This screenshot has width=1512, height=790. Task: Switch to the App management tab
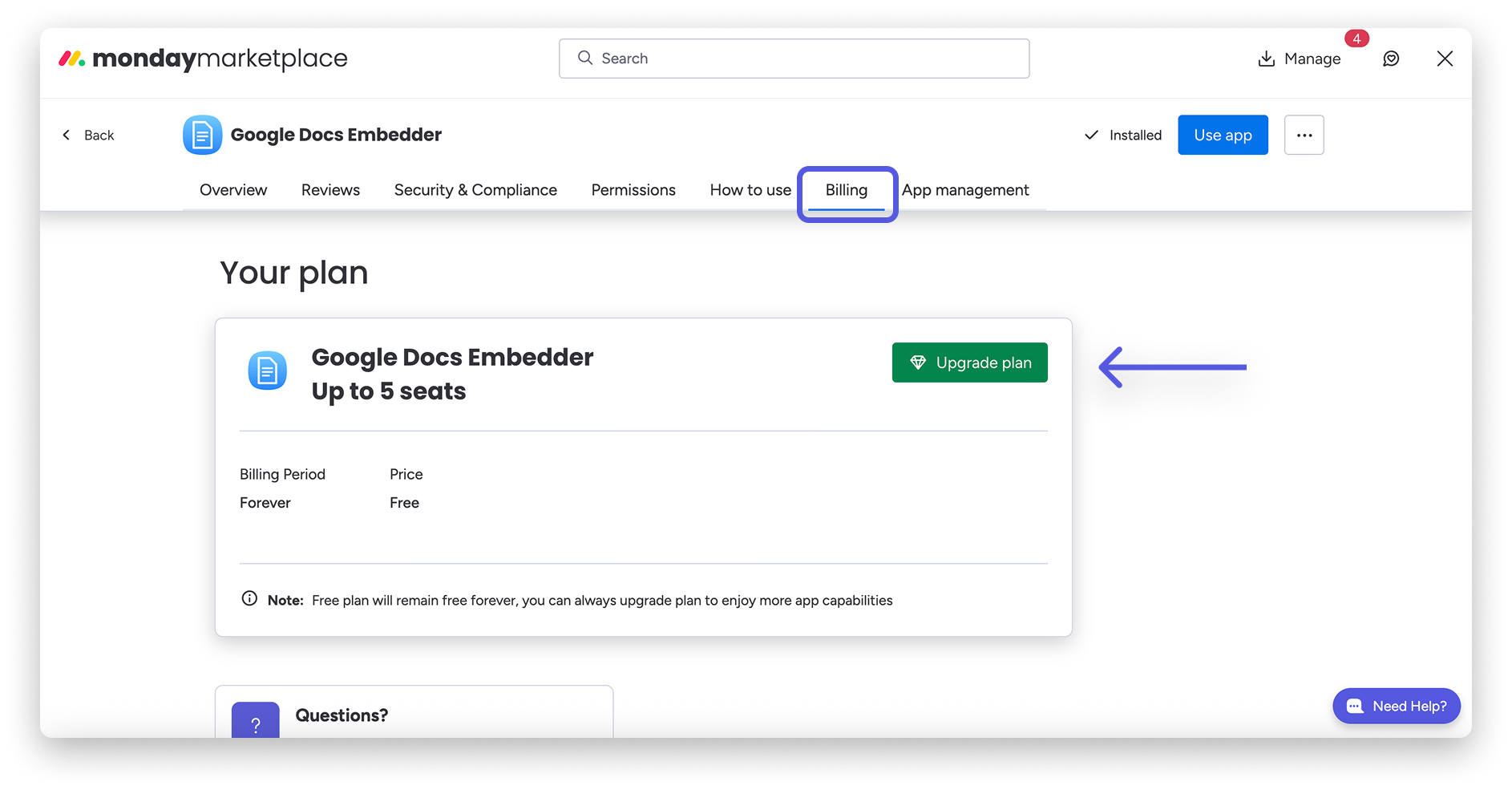pos(965,190)
